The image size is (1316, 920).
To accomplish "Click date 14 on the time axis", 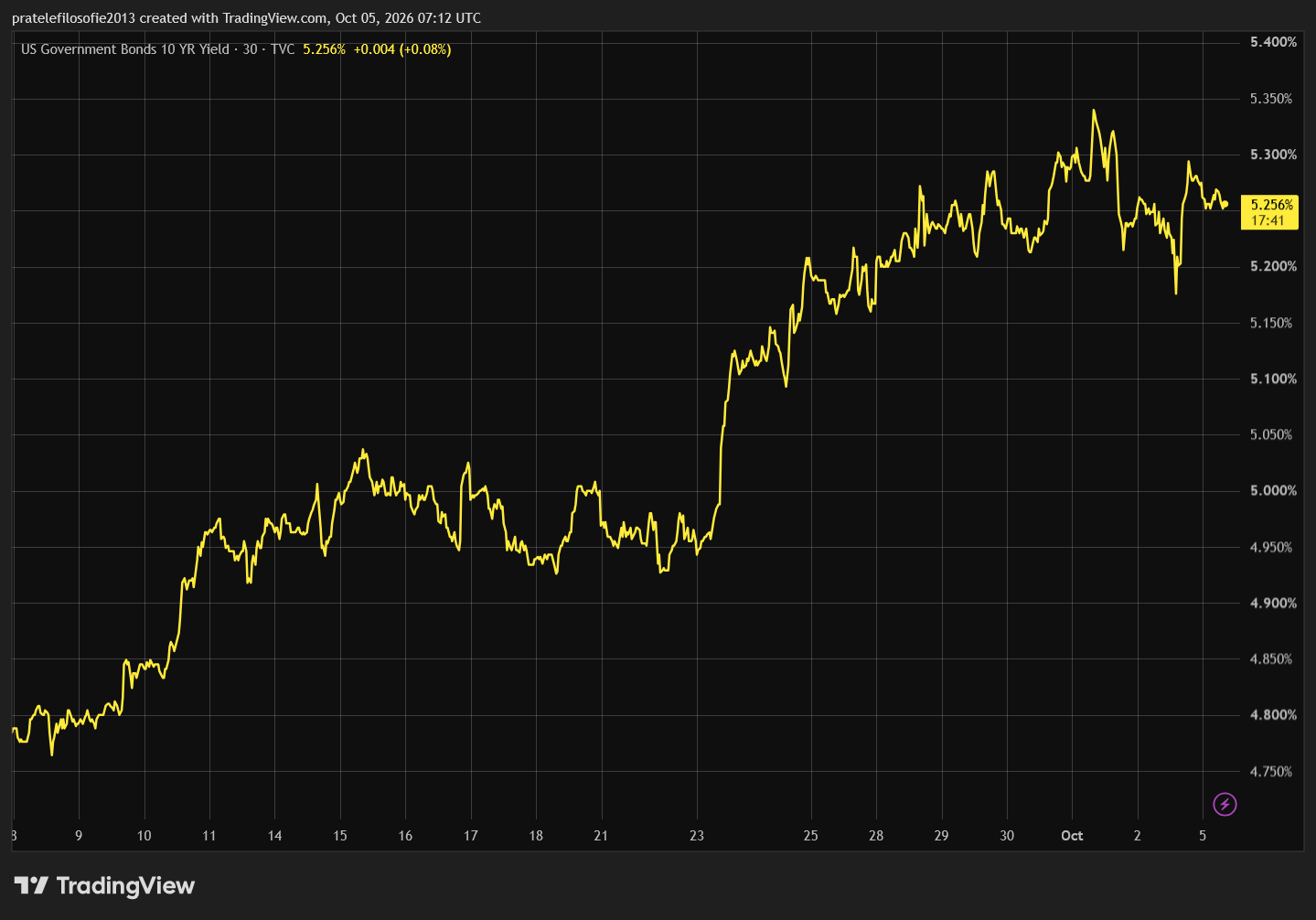I will click(x=274, y=836).
